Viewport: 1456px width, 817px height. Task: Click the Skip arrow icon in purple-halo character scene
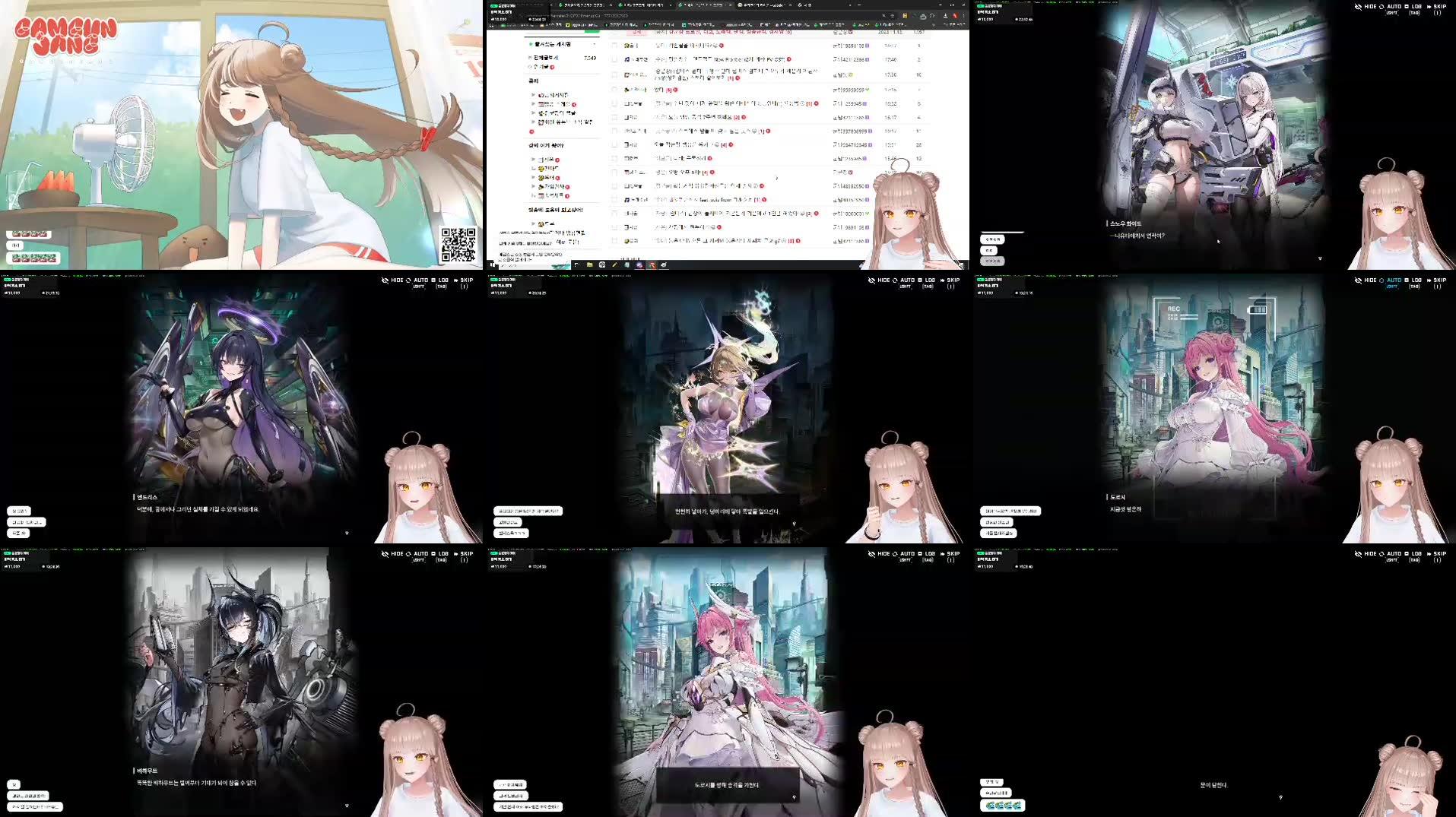[x=456, y=280]
